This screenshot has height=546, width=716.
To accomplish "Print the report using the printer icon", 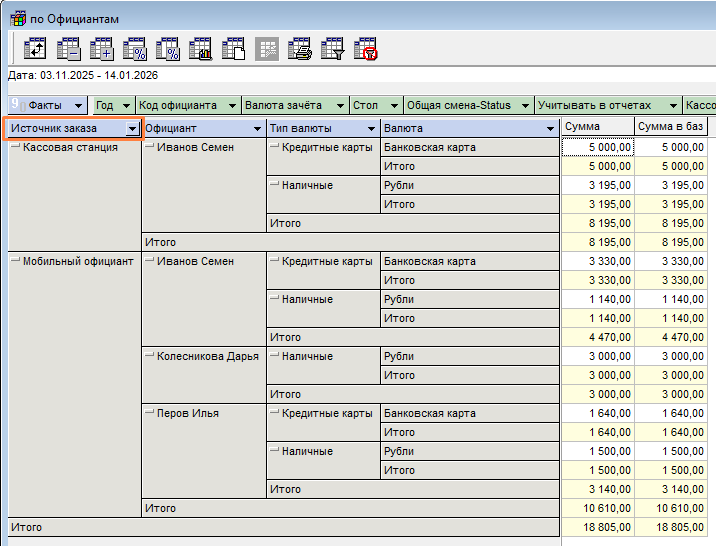I will (x=300, y=48).
